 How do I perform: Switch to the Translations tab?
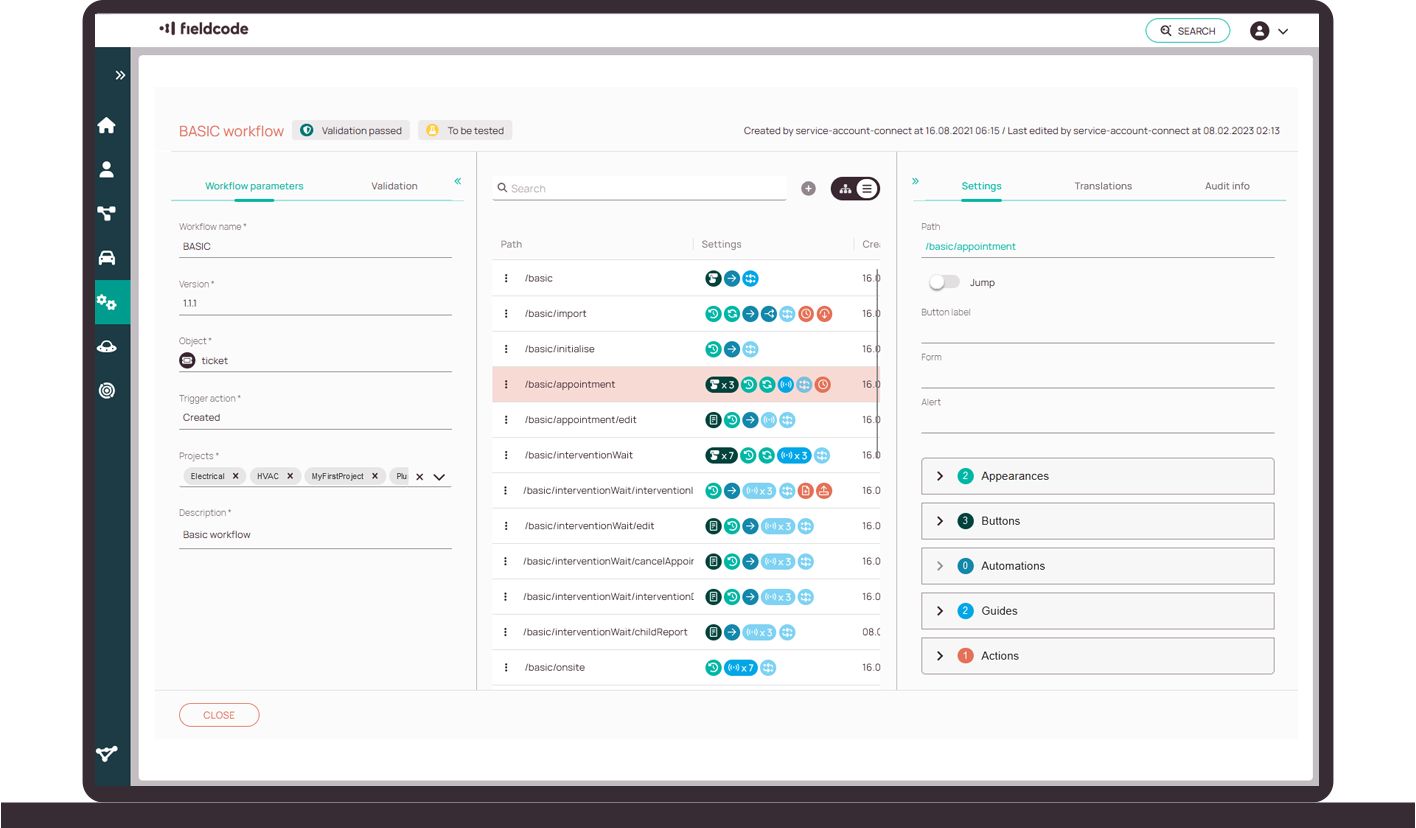pos(1103,186)
